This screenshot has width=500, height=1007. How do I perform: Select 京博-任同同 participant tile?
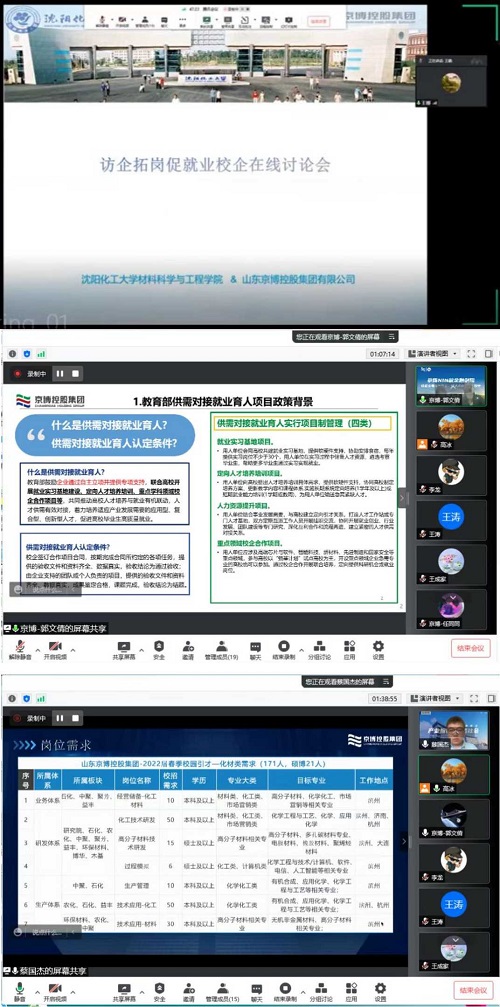click(451, 608)
